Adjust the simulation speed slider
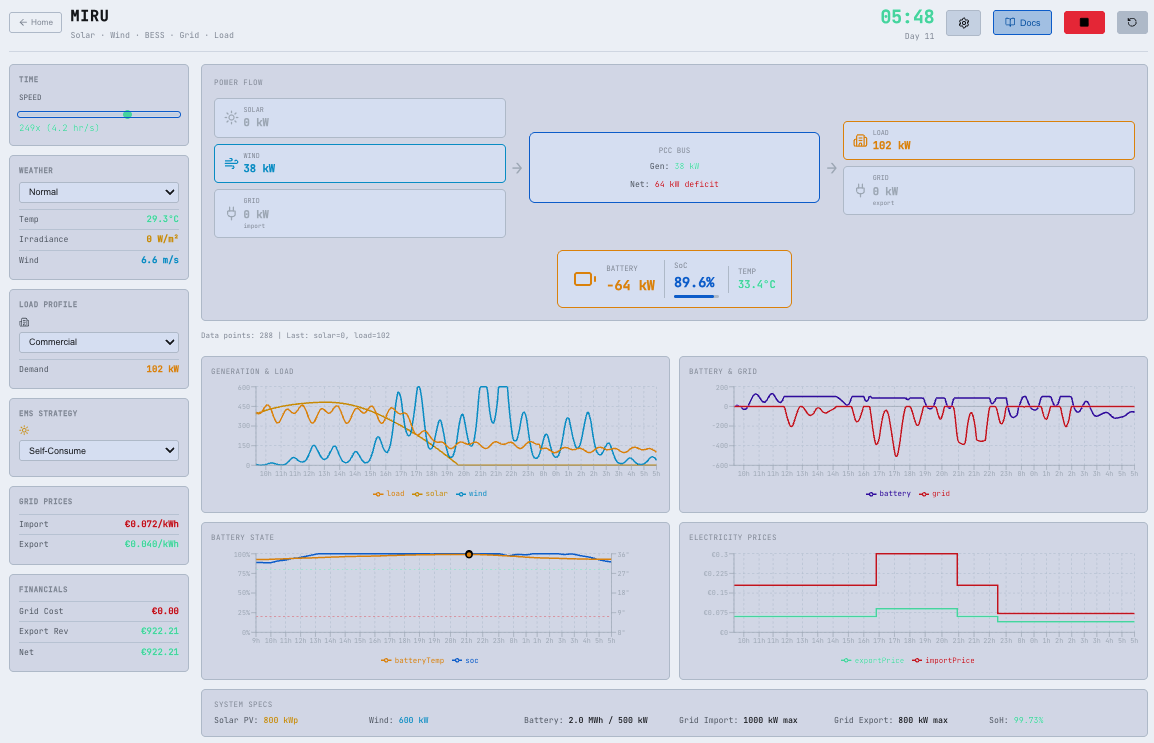1154x743 pixels. [x=99, y=115]
